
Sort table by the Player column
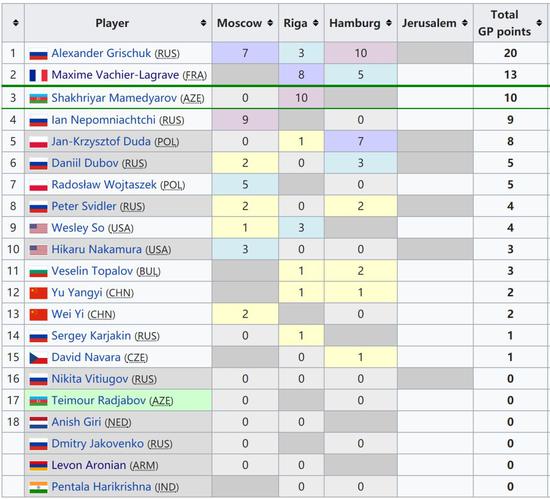coord(203,23)
